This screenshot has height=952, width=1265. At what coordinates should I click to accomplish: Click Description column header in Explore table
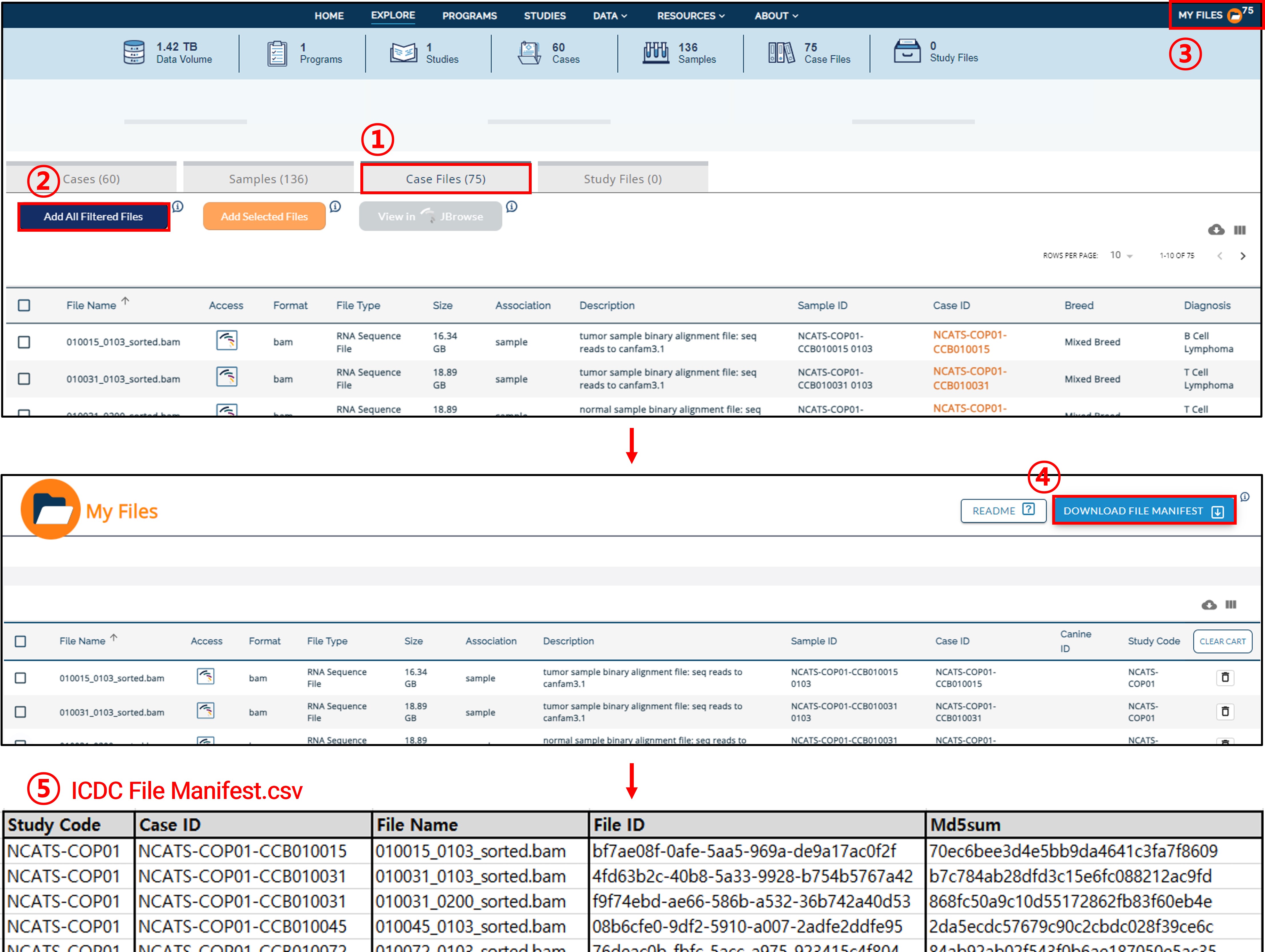coord(607,305)
